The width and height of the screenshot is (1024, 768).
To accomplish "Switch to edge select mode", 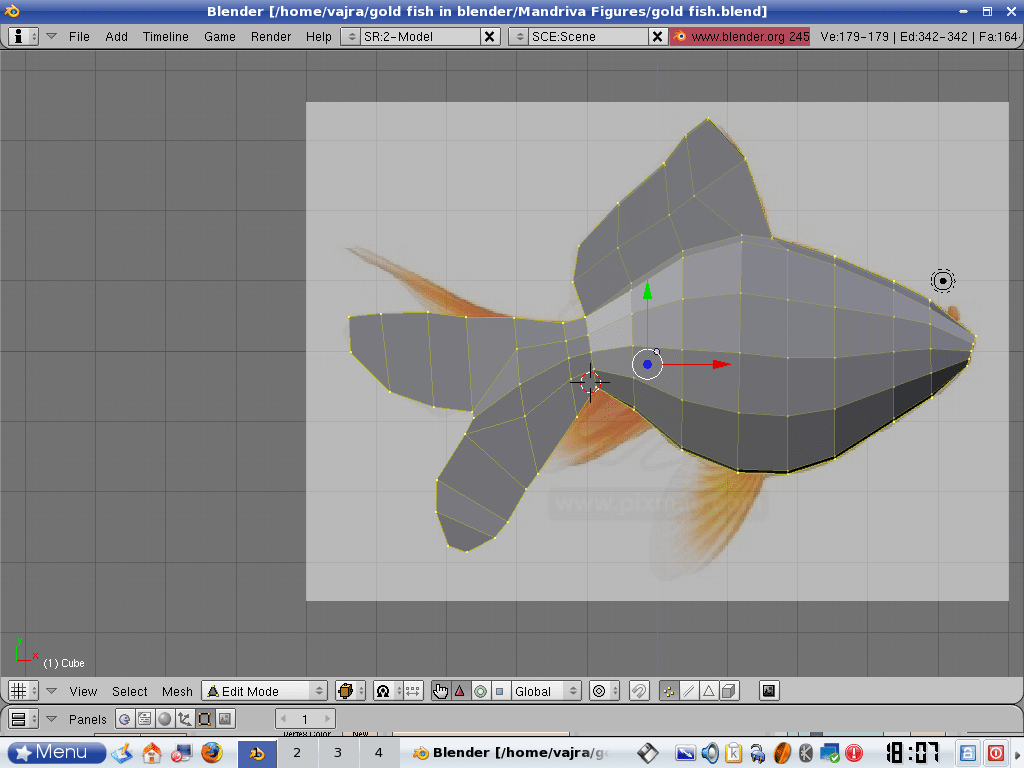I will pyautogui.click(x=688, y=691).
